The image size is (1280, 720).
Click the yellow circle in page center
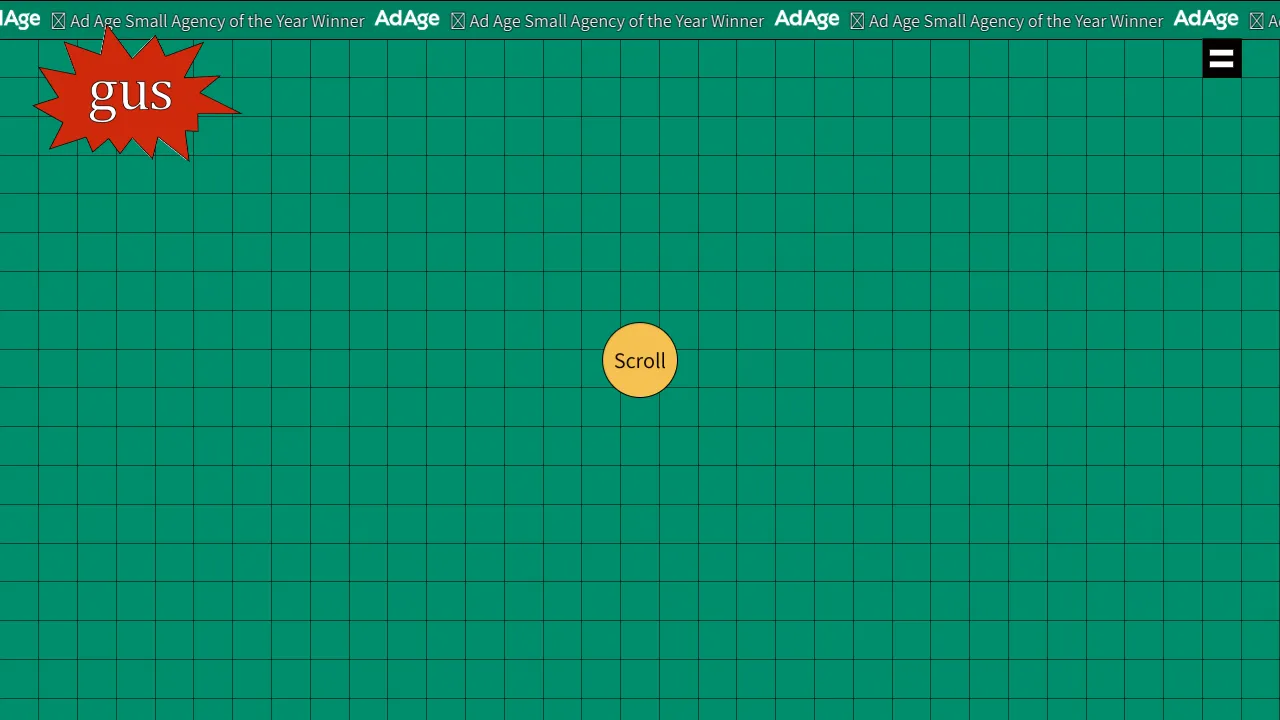[640, 360]
